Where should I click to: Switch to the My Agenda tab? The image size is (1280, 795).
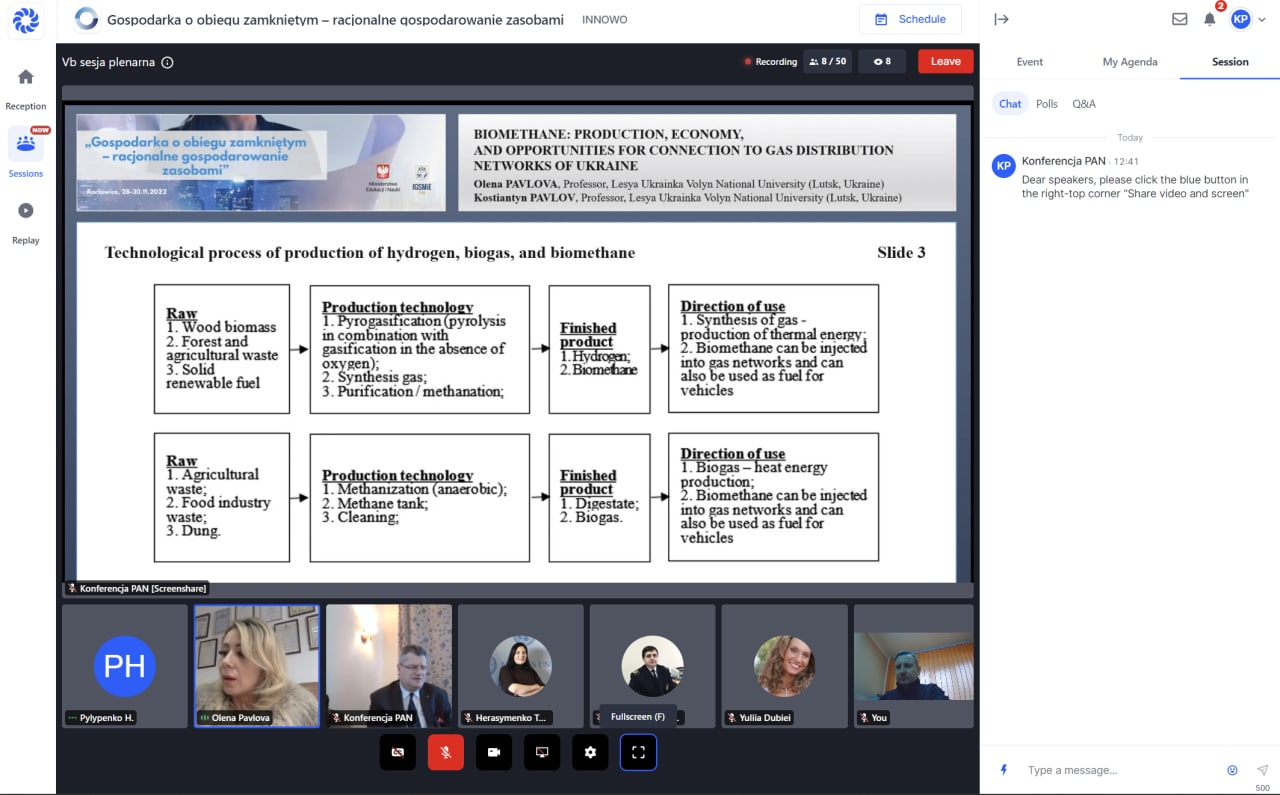(x=1130, y=62)
